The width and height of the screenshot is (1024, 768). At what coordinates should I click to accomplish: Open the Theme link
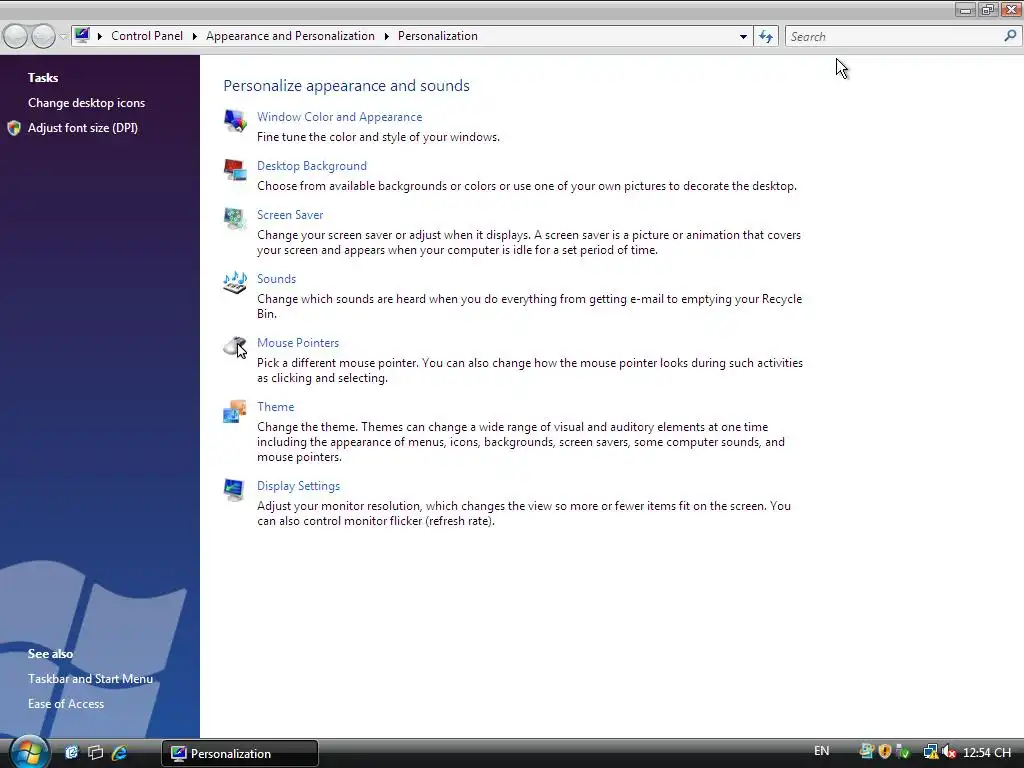coord(276,407)
